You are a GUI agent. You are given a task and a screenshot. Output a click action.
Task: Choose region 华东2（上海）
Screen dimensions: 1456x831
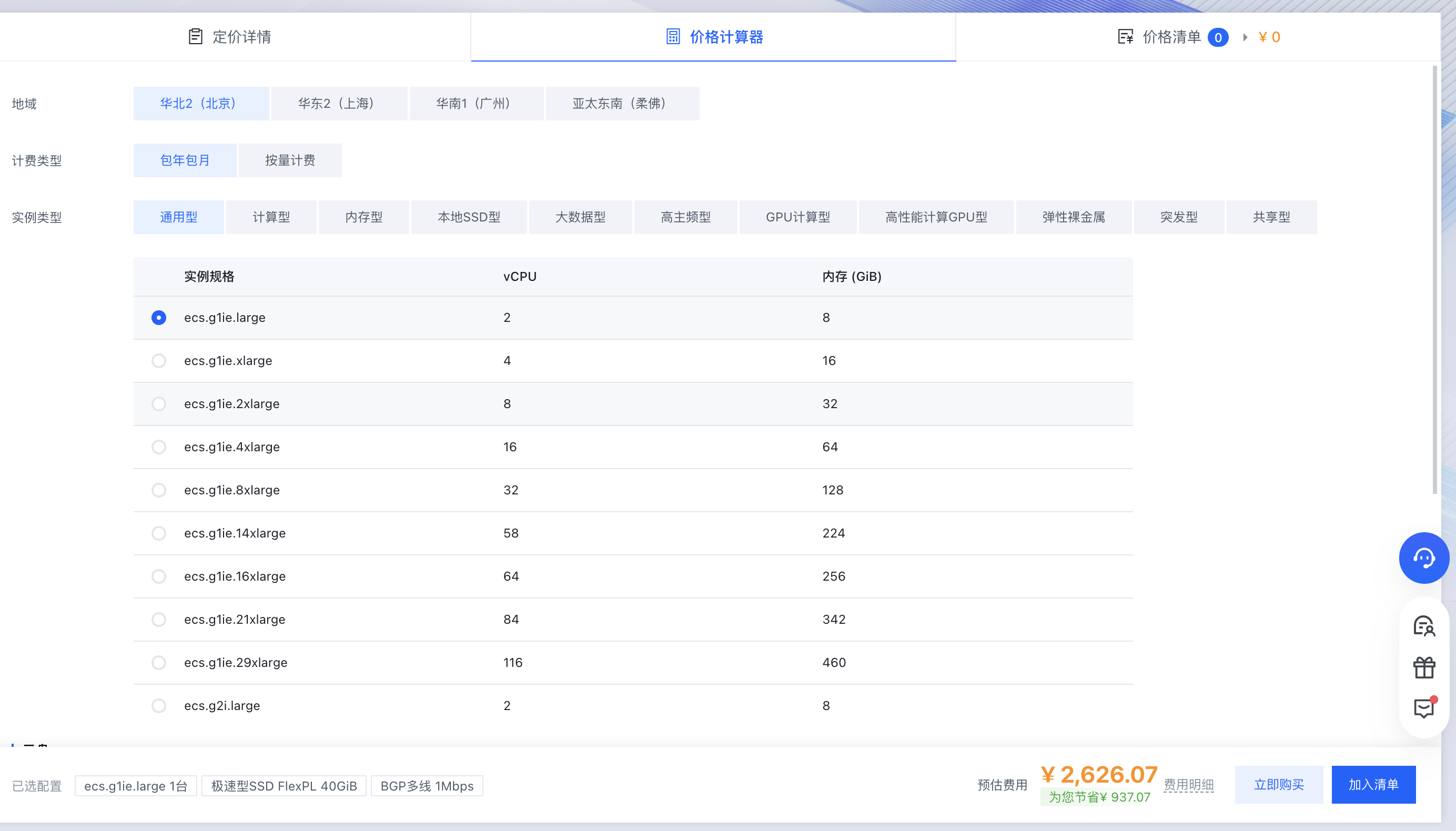339,103
